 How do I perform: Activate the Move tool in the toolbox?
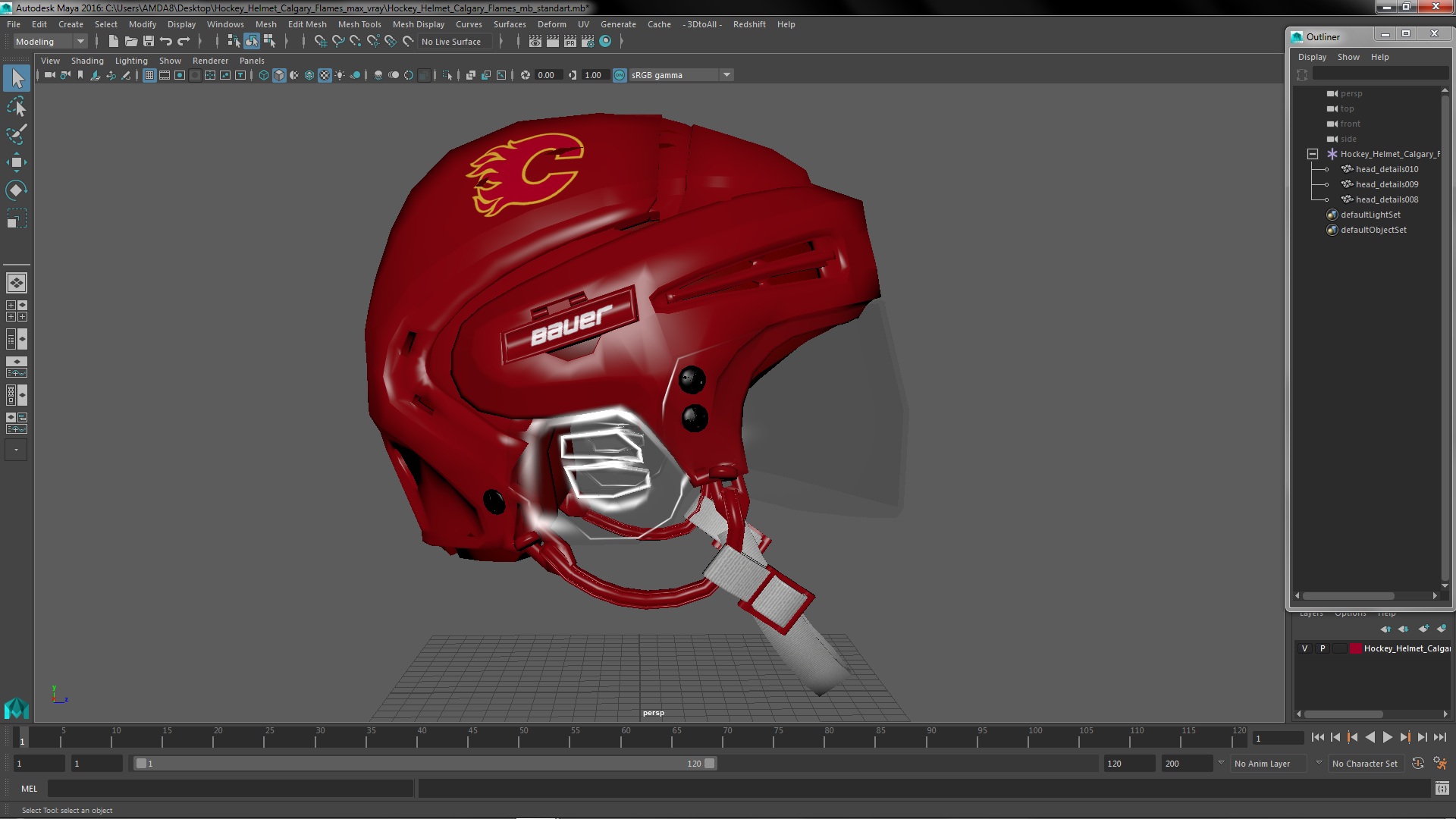click(x=17, y=162)
